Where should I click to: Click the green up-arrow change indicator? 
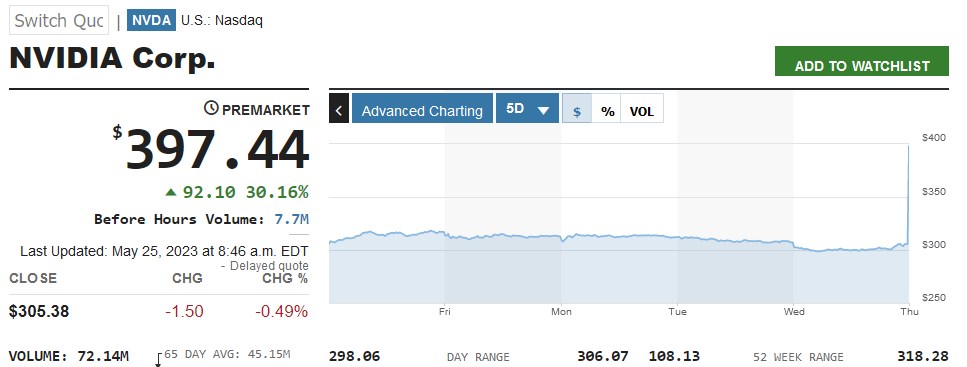coord(171,192)
